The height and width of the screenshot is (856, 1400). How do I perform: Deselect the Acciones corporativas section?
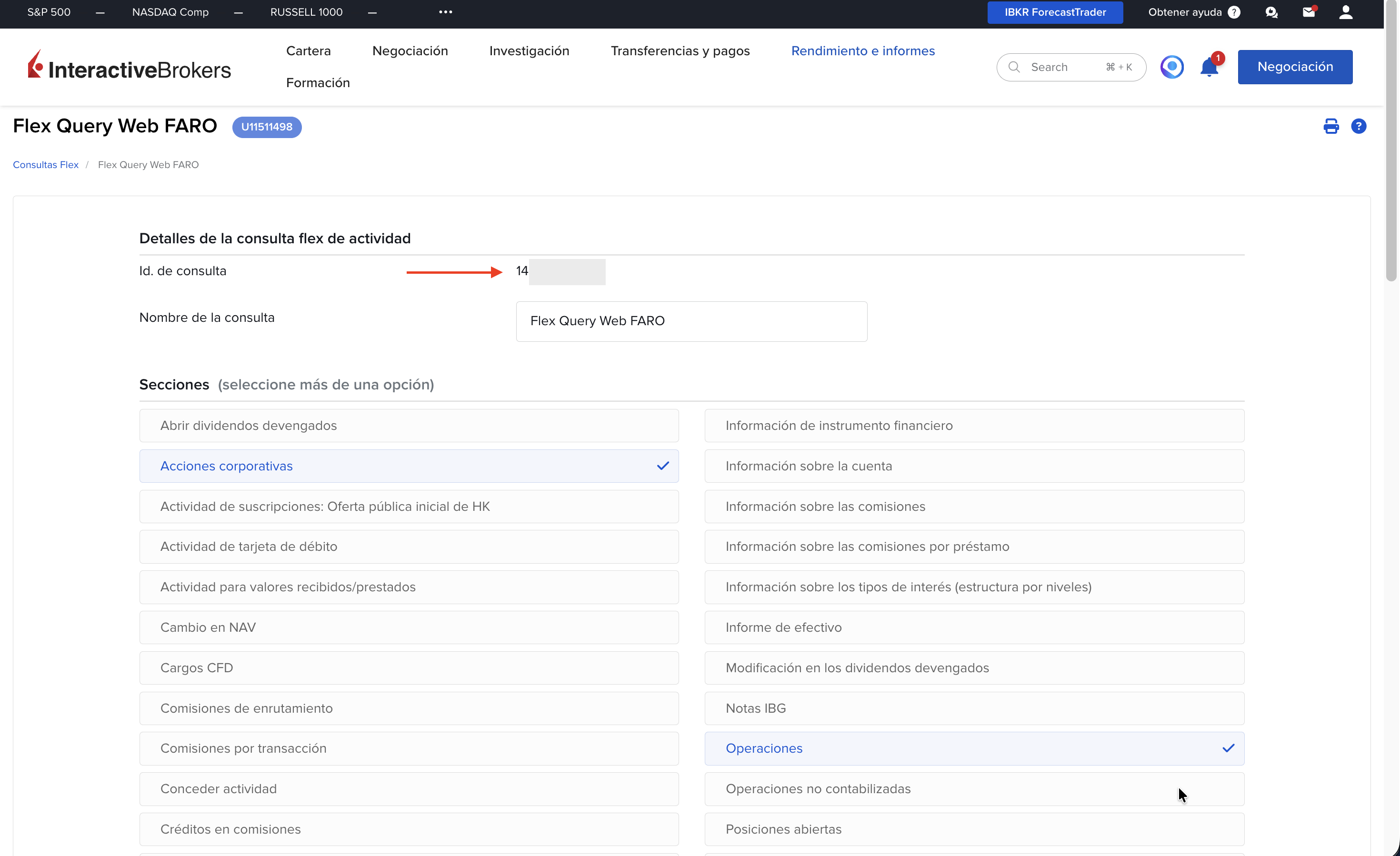coord(409,466)
